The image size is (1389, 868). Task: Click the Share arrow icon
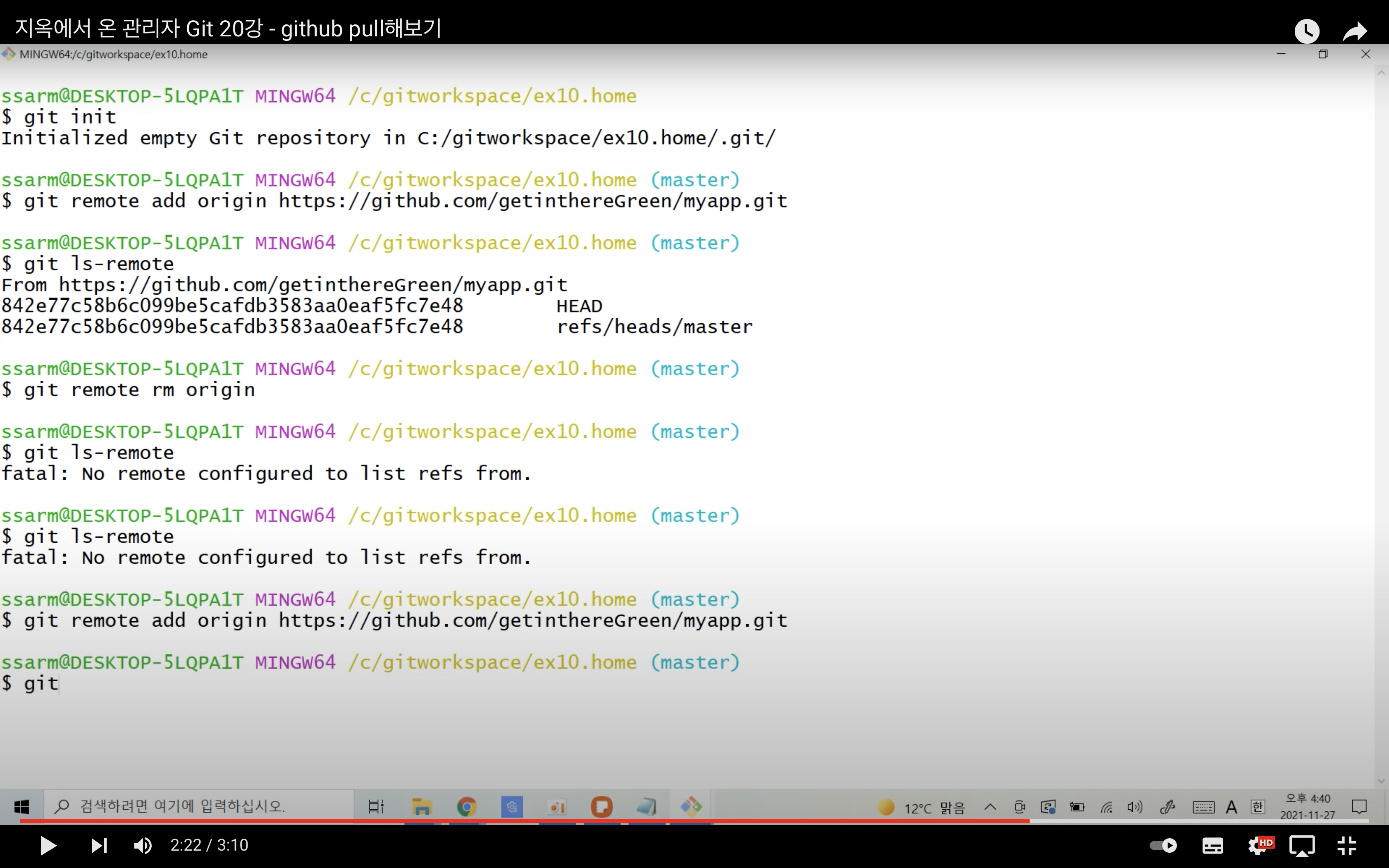click(1355, 31)
